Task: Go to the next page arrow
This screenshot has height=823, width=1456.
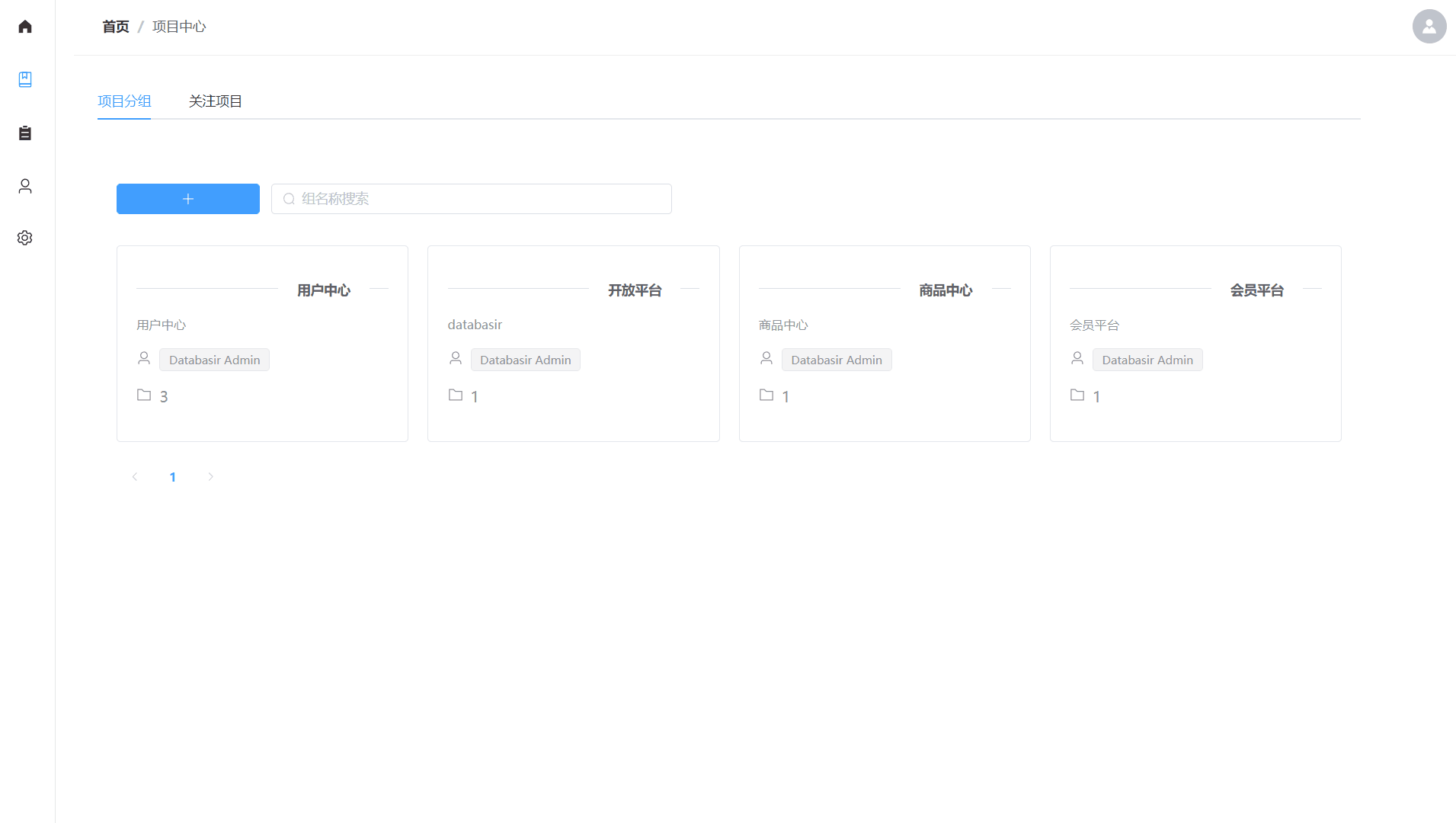Action: (x=211, y=477)
